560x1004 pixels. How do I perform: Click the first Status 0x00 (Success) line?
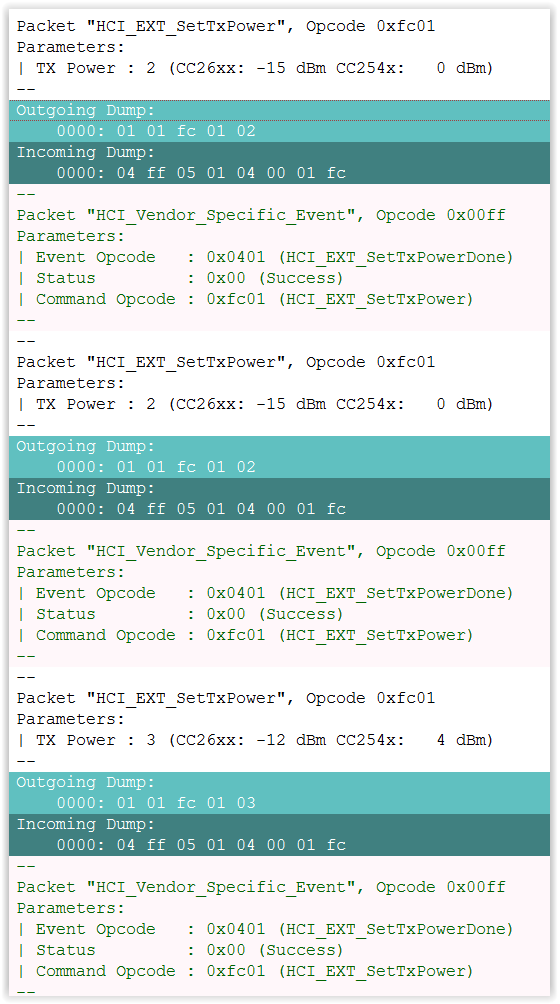point(180,279)
